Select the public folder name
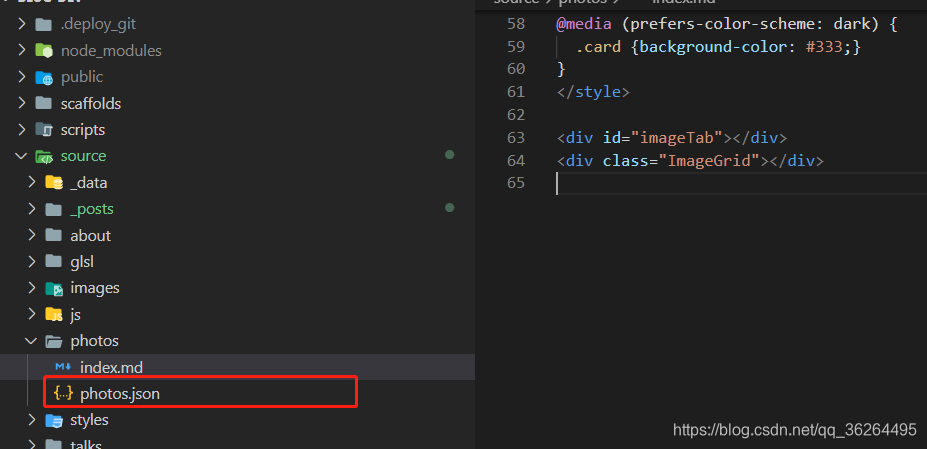 [82, 77]
